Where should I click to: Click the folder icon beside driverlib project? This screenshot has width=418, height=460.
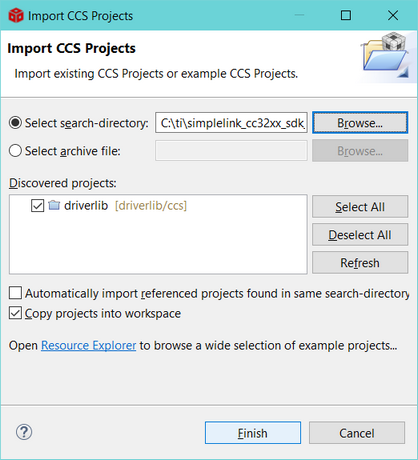[54, 205]
